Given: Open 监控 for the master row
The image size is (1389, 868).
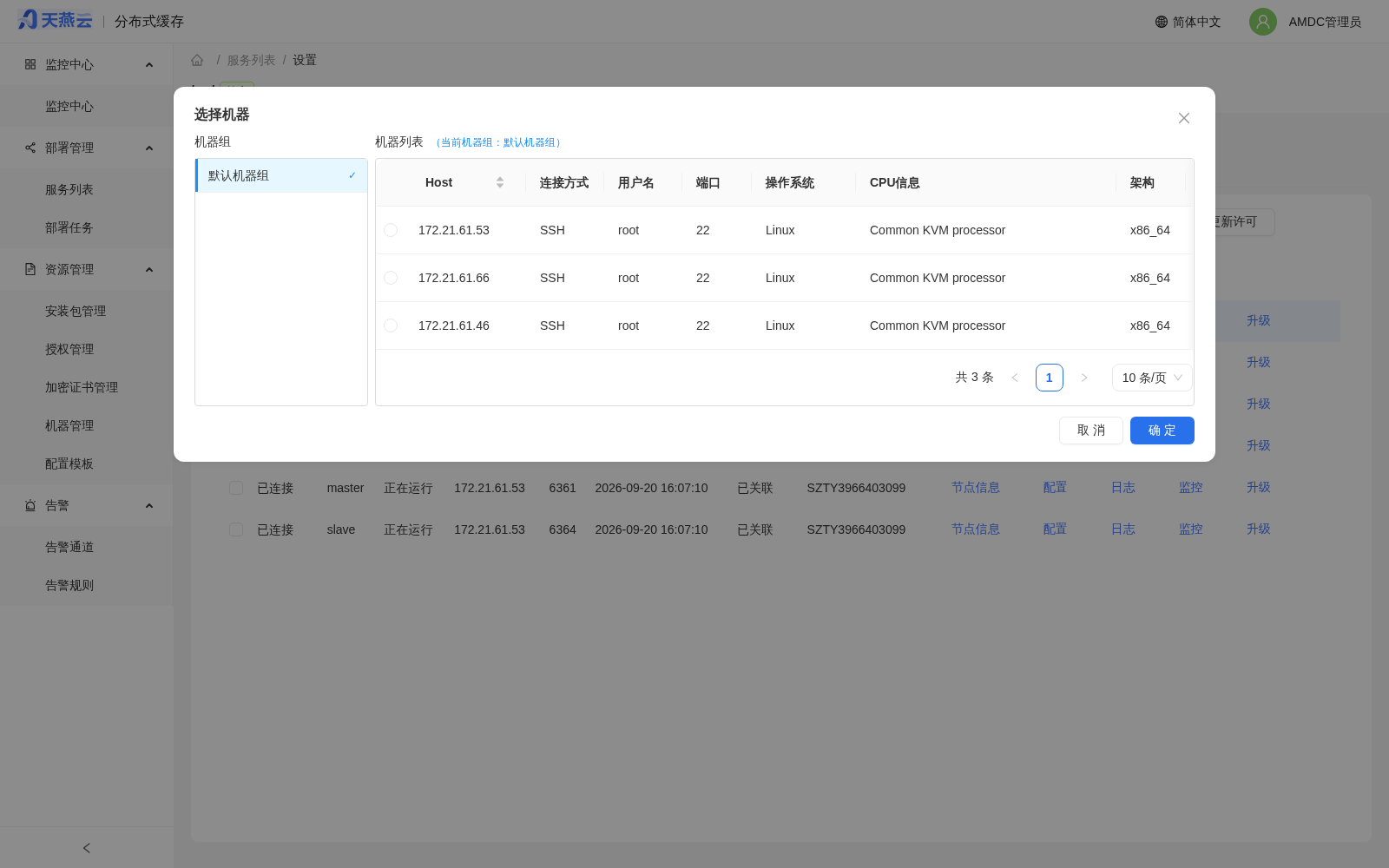Looking at the screenshot, I should [x=1191, y=488].
